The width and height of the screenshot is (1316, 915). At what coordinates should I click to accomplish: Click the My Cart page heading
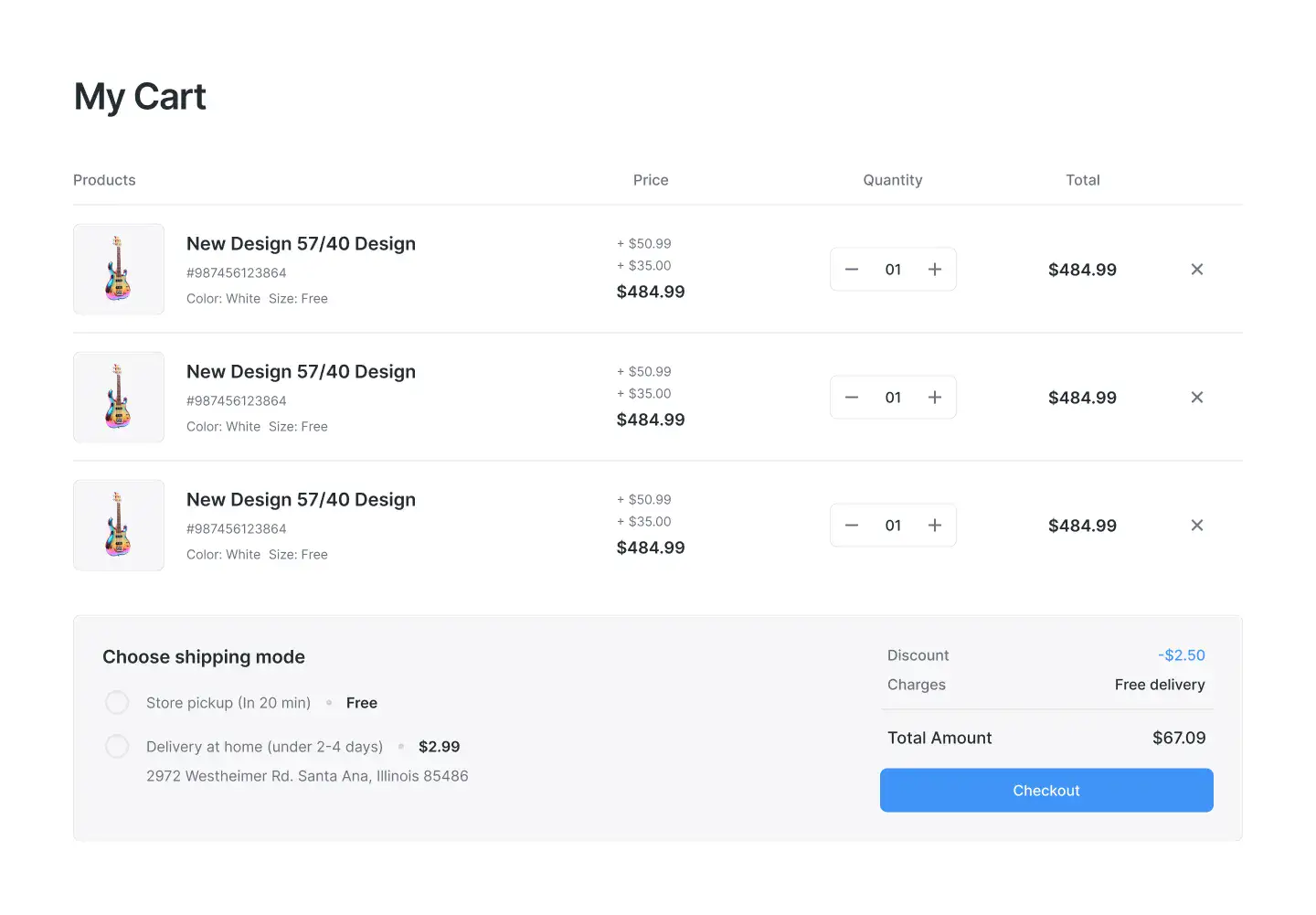[140, 97]
